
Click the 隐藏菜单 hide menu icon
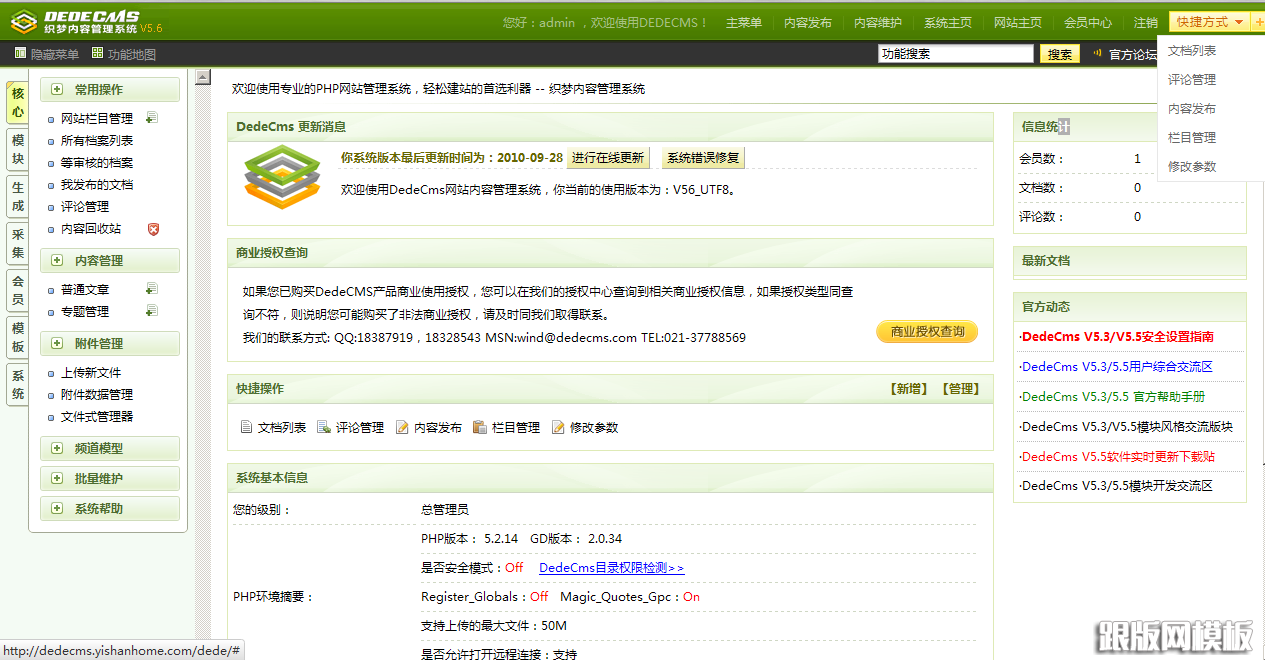point(20,54)
